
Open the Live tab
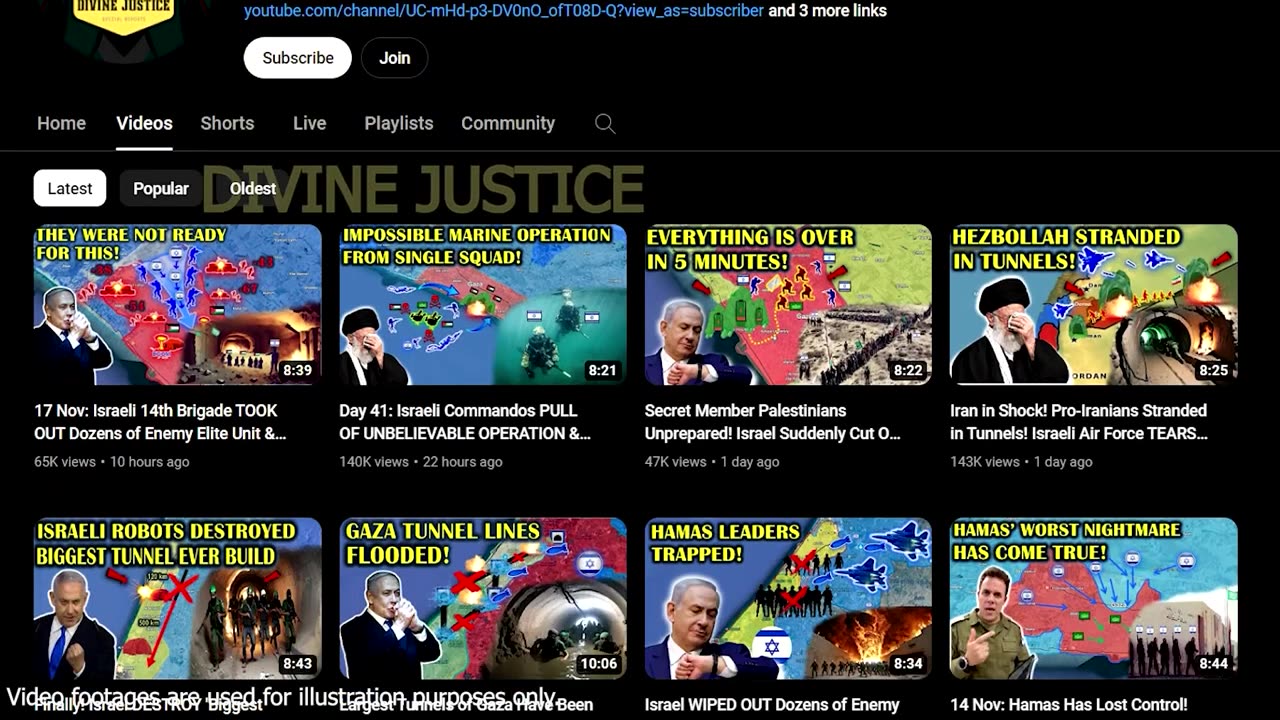pos(309,123)
